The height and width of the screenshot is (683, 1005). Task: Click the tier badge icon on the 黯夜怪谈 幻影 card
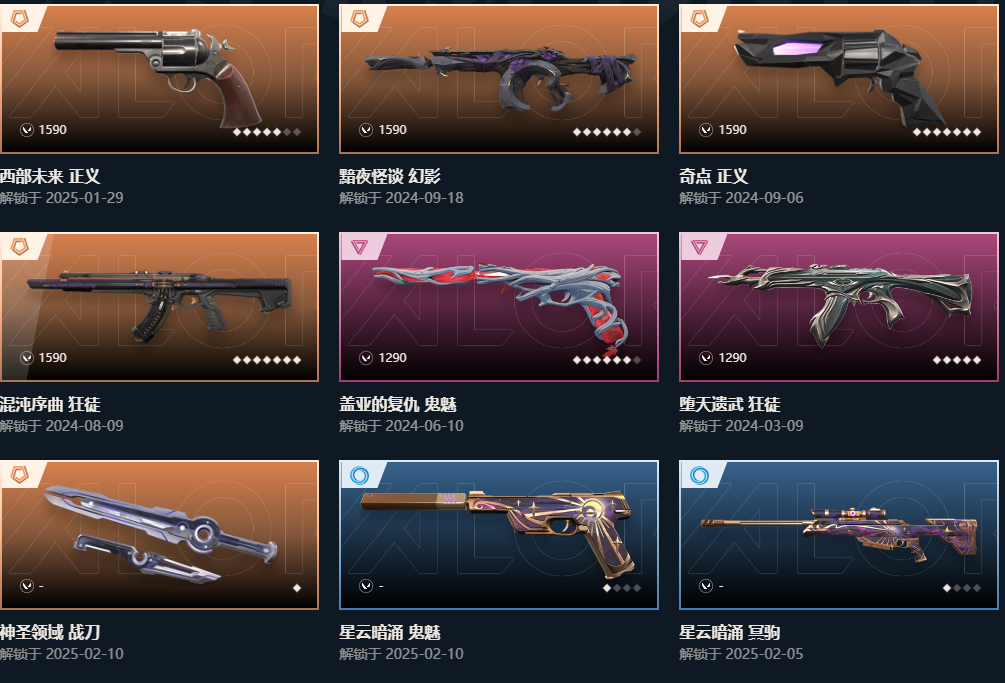360,19
